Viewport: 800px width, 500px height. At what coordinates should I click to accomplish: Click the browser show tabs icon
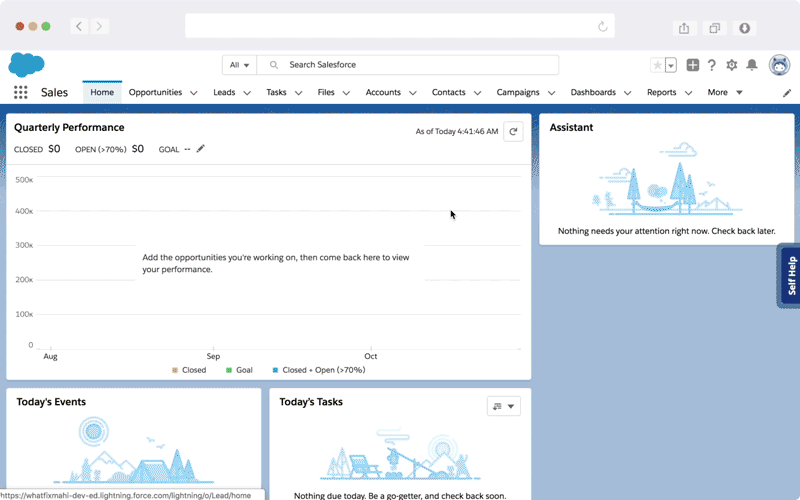(x=714, y=28)
